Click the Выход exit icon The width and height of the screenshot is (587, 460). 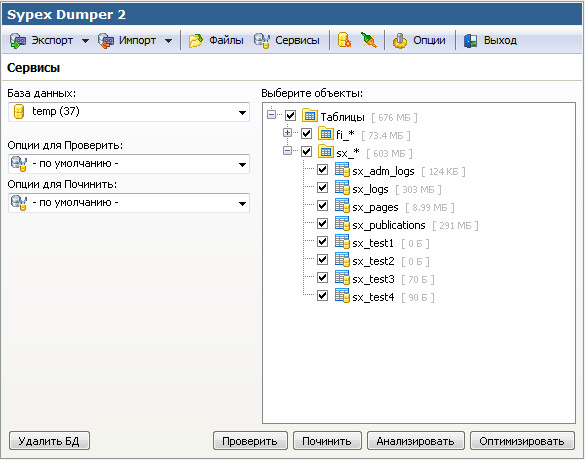pos(470,40)
